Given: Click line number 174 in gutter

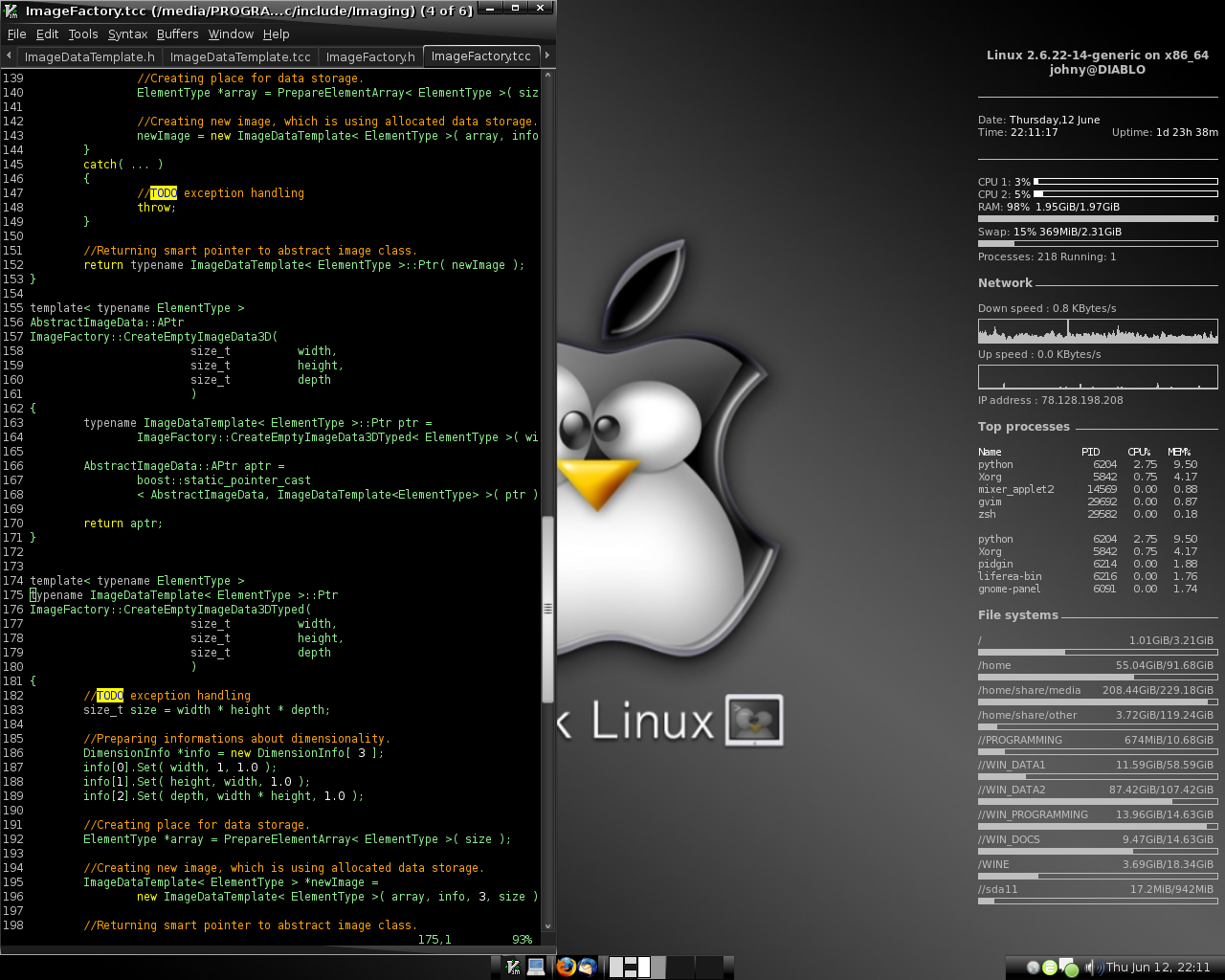Looking at the screenshot, I should (12, 581).
